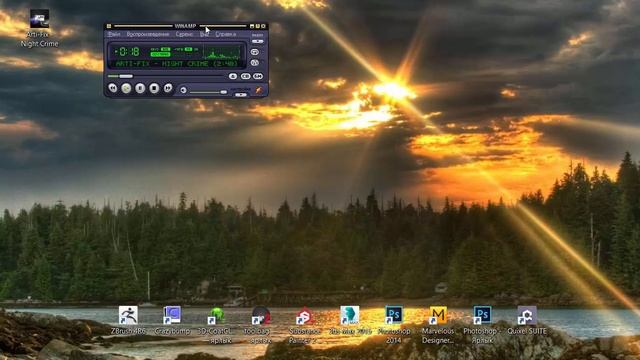Pause playback in Winamp
The width and height of the screenshot is (640, 360).
coord(140,88)
